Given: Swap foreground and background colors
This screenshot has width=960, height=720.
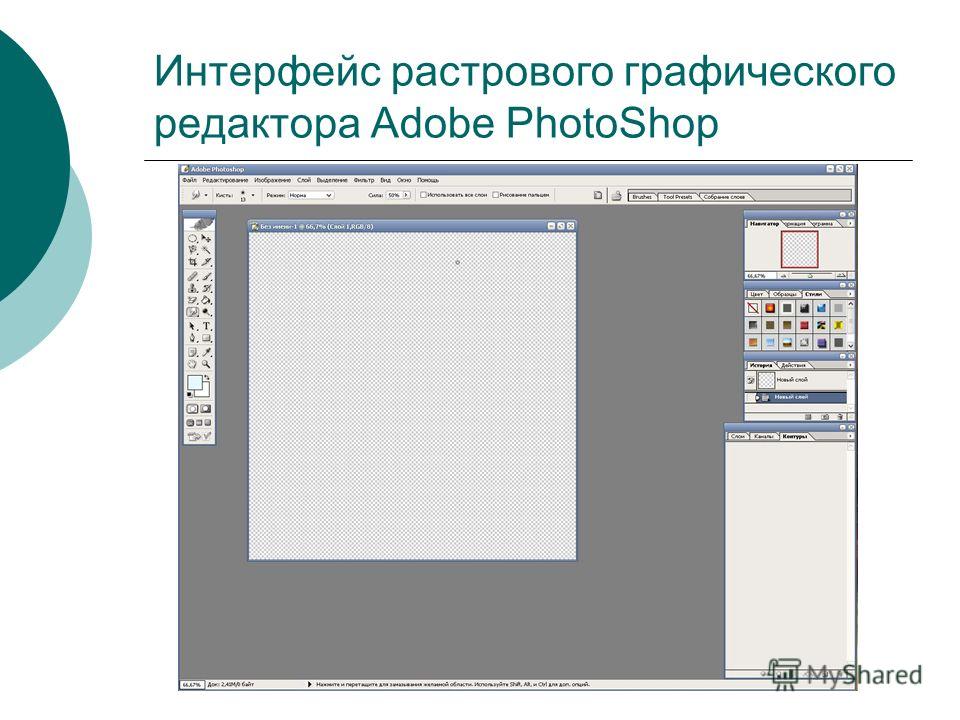Looking at the screenshot, I should 207,377.
